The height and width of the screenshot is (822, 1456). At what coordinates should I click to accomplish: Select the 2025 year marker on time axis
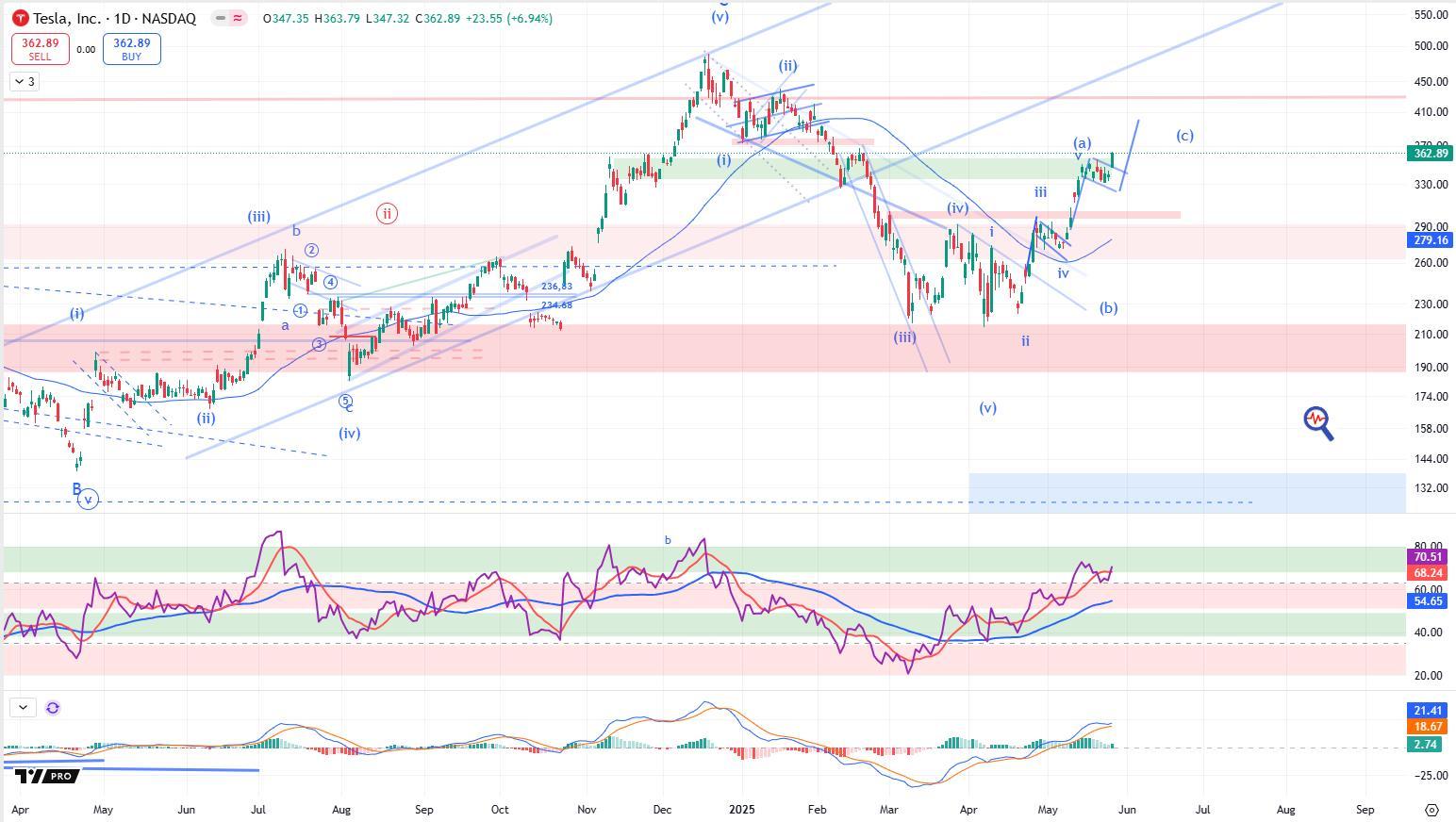[x=741, y=809]
